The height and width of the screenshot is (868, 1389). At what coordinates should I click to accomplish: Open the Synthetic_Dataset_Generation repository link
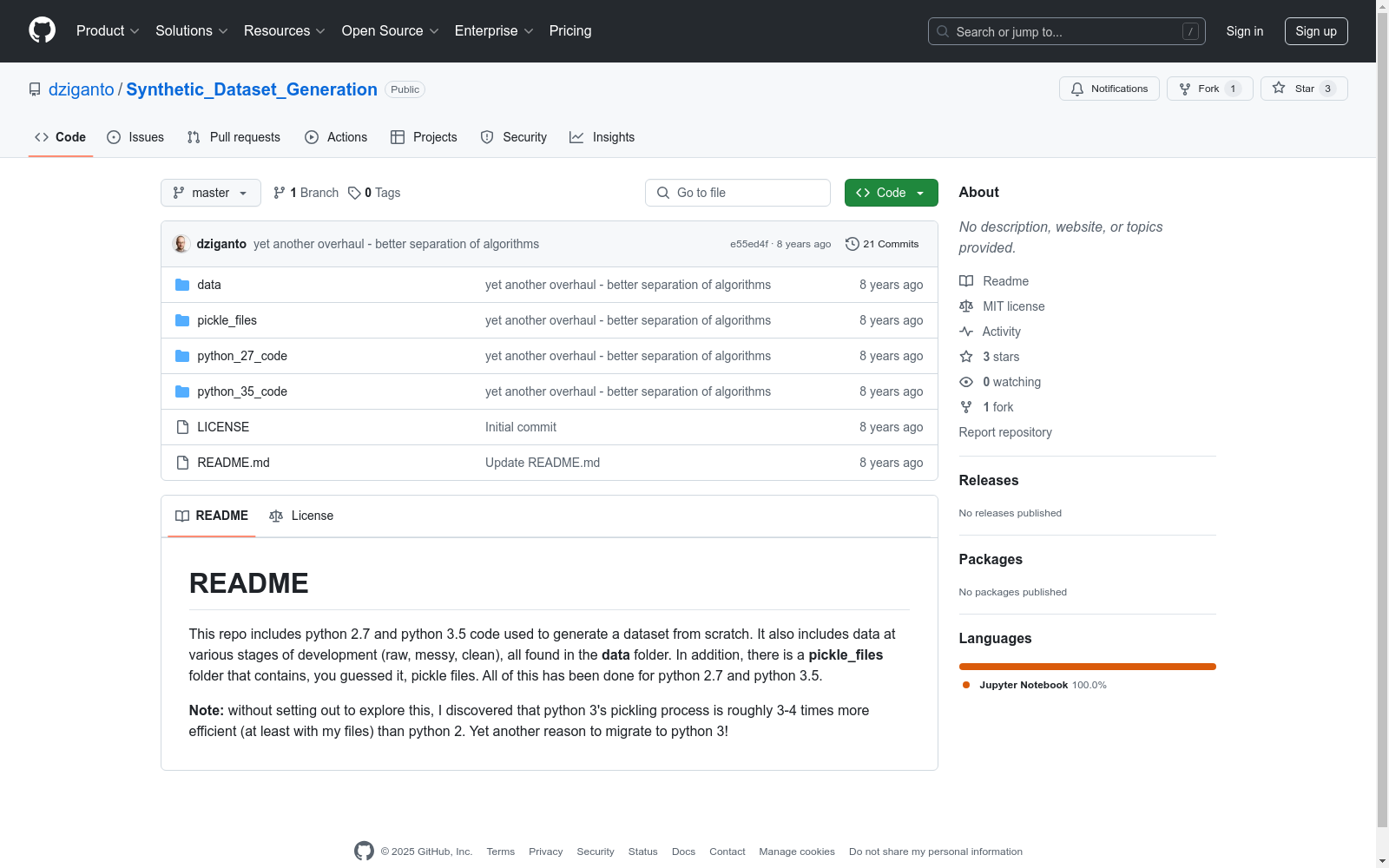(252, 89)
